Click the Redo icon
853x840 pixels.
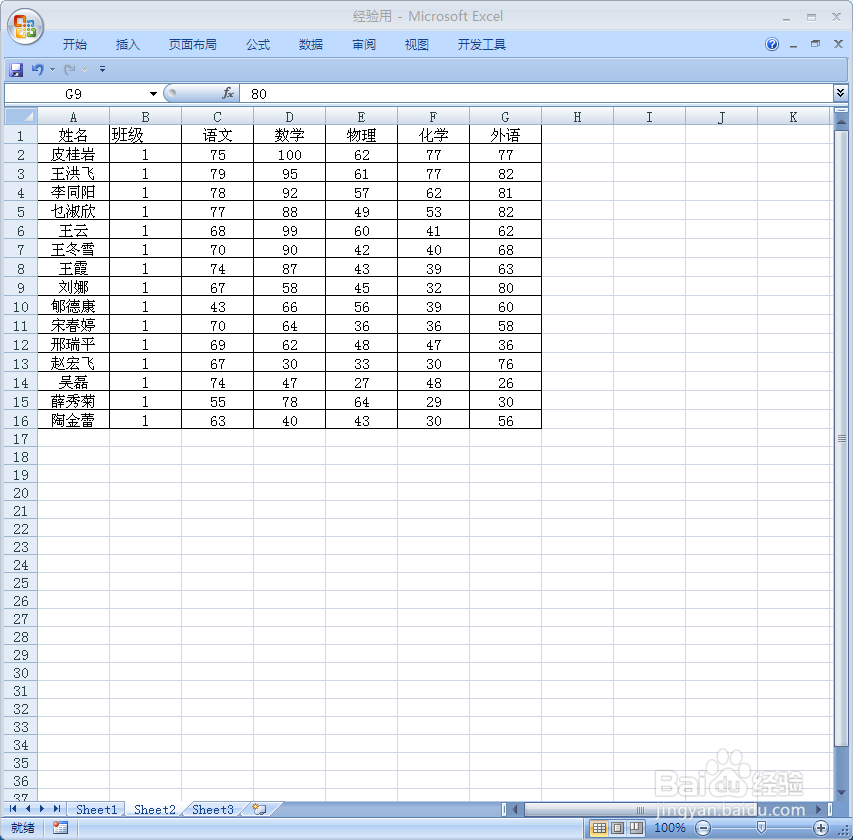(70, 70)
